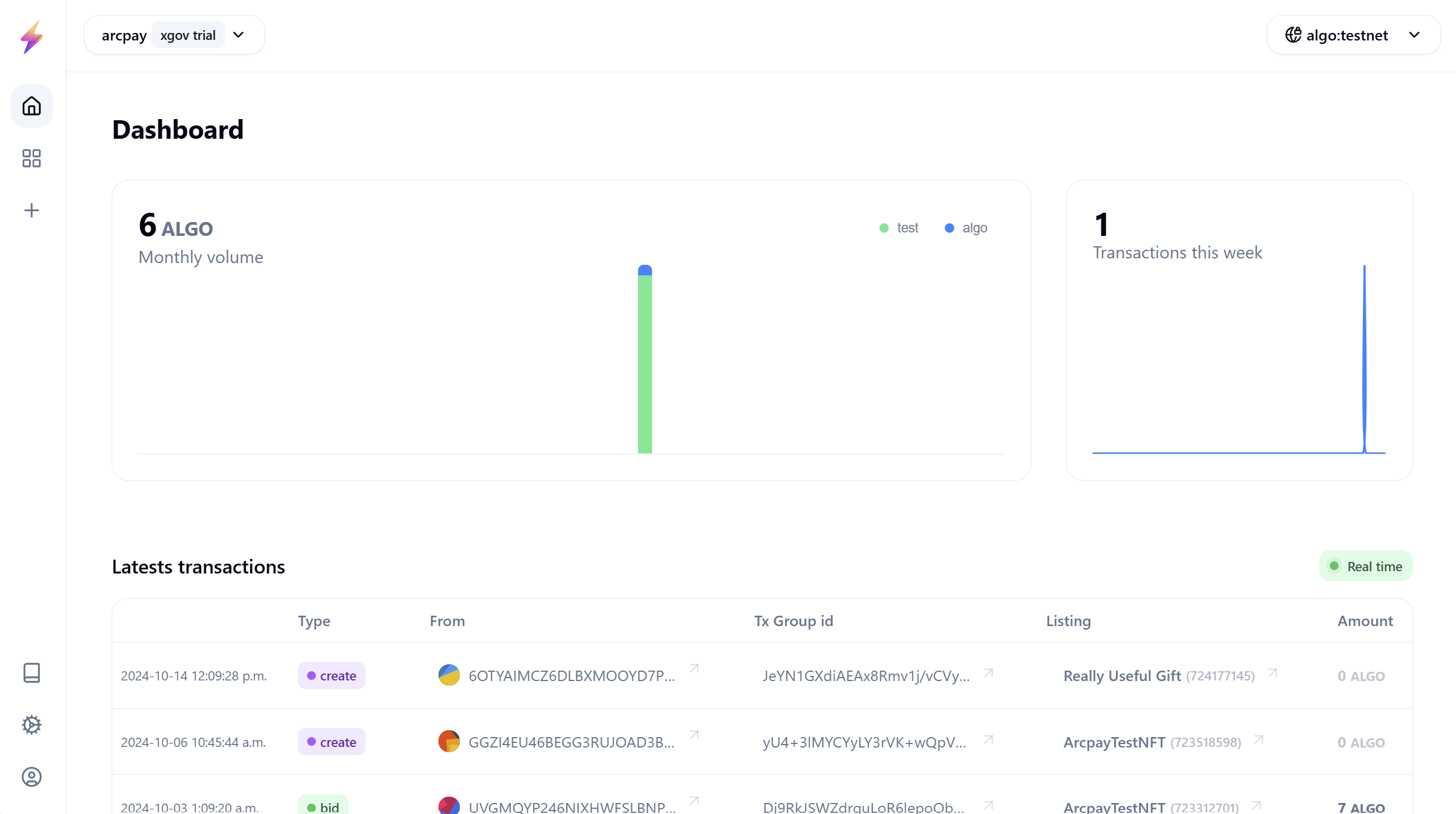1456x814 pixels.
Task: Open the listings grid icon in sidebar
Action: point(32,158)
